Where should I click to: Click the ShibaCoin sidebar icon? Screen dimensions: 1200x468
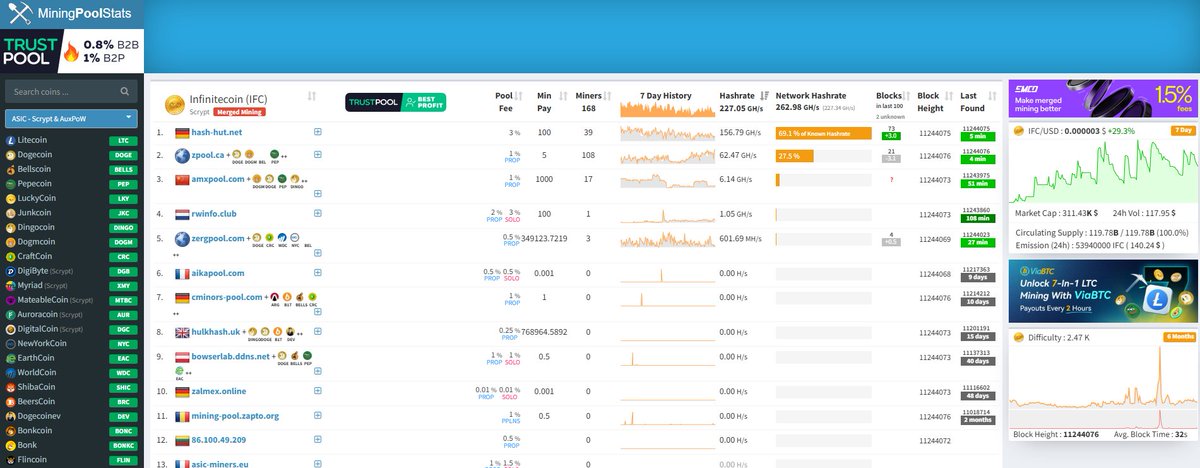[11, 386]
